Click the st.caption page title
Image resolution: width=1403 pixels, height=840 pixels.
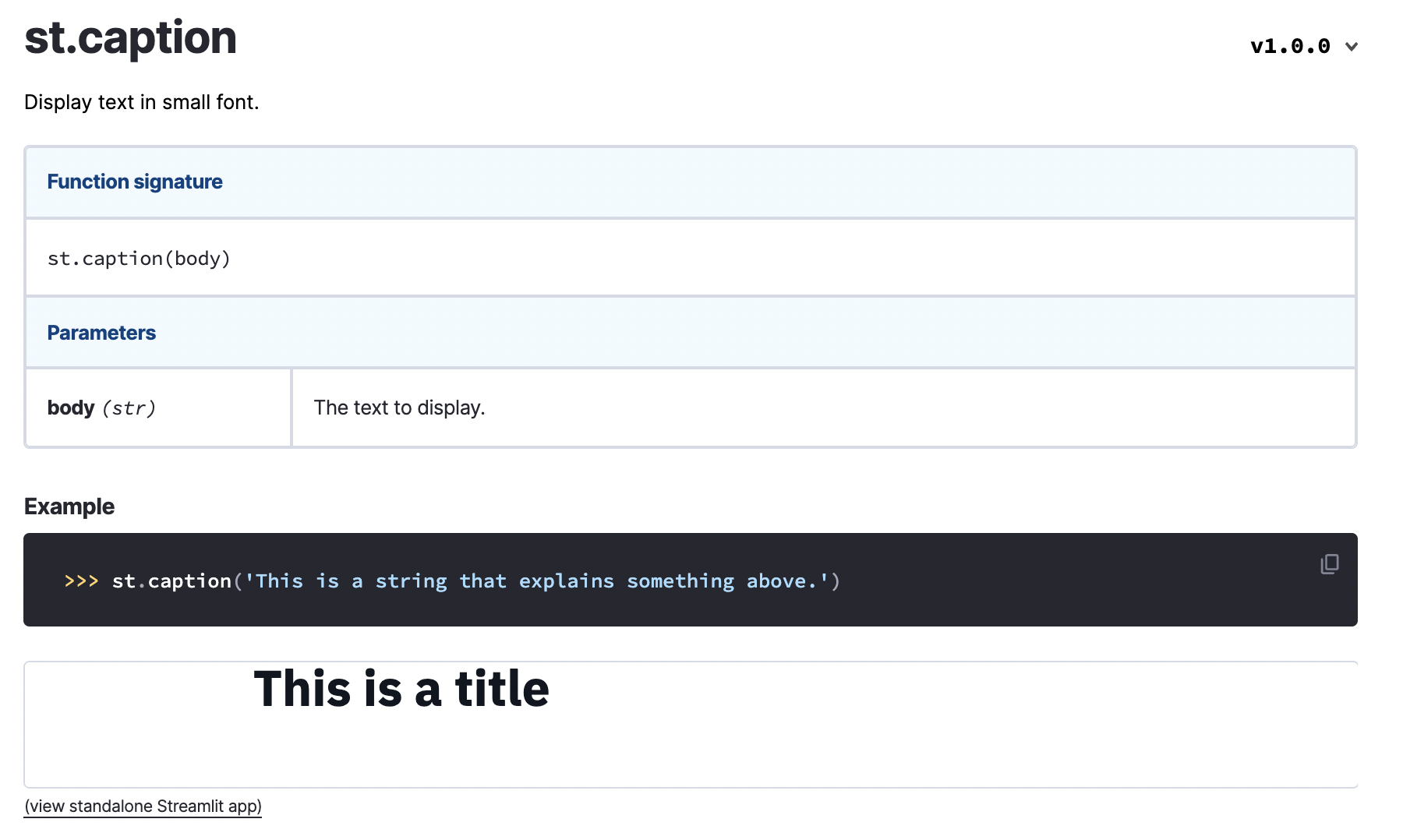[130, 37]
